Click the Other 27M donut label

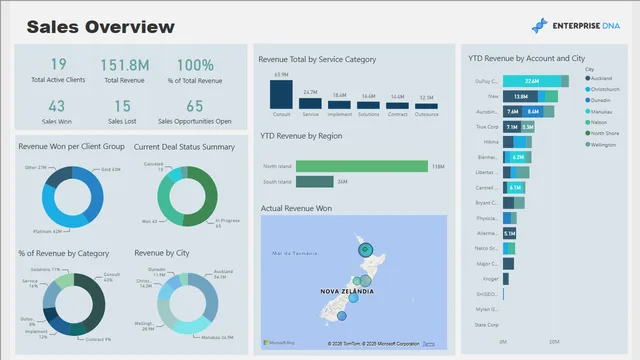[x=36, y=167]
